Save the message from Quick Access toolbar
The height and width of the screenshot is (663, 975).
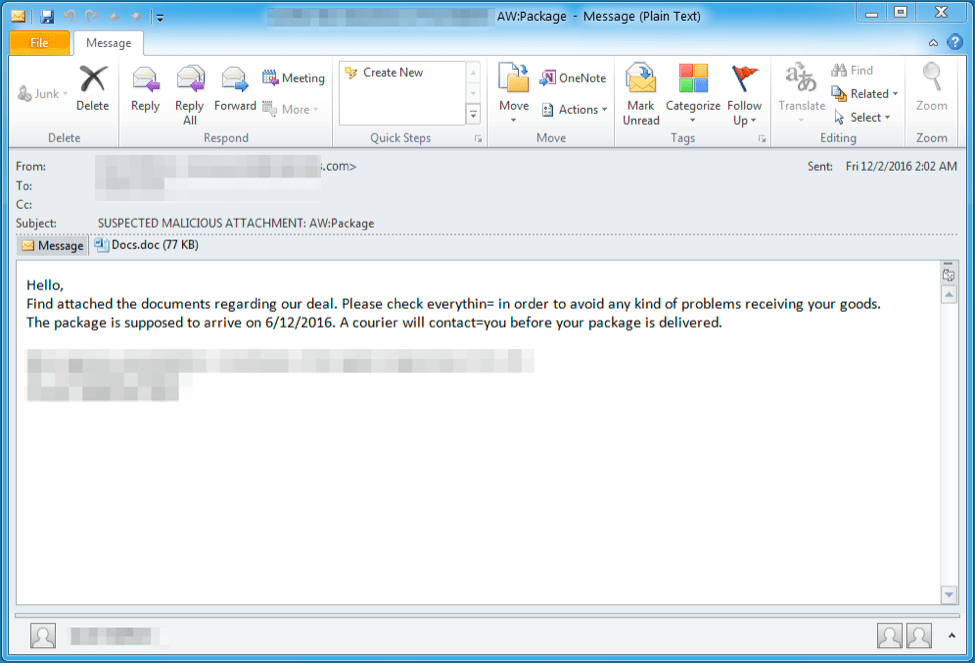click(47, 17)
